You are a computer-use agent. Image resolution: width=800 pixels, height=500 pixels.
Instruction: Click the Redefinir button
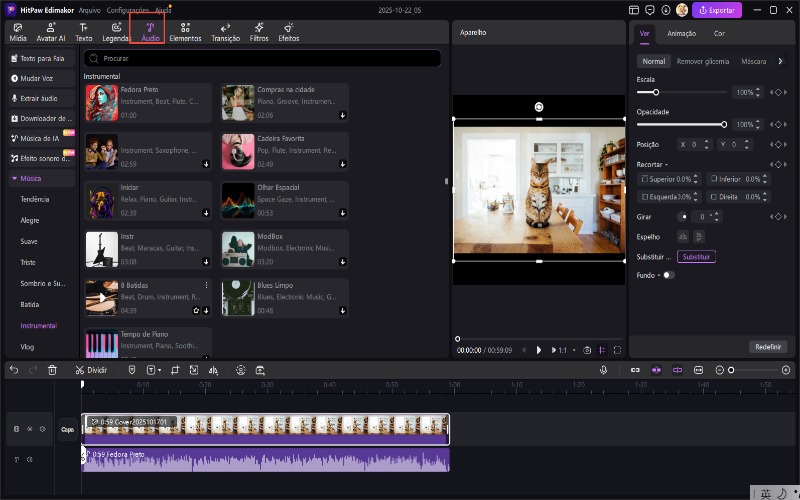(x=768, y=346)
